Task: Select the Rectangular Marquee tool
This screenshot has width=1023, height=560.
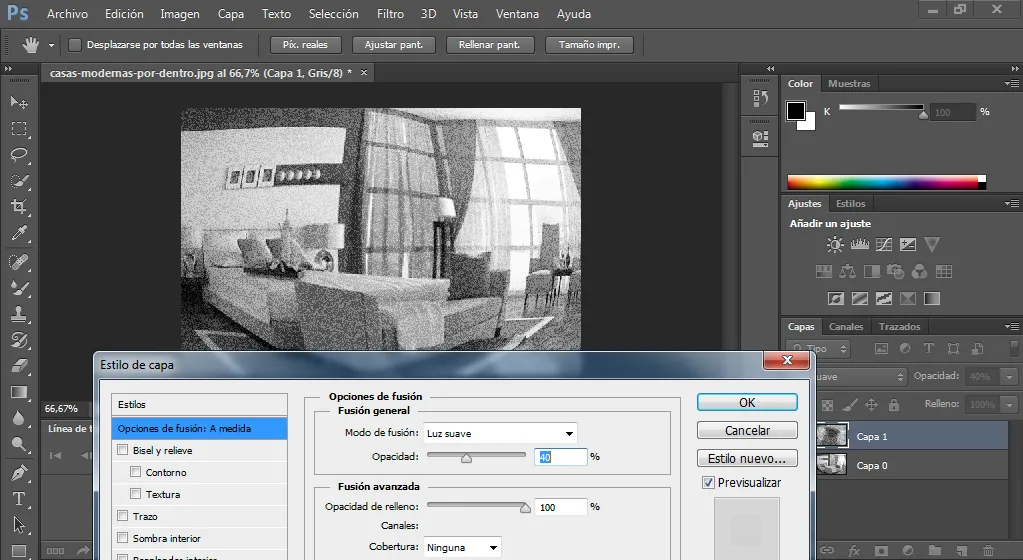Action: tap(19, 129)
